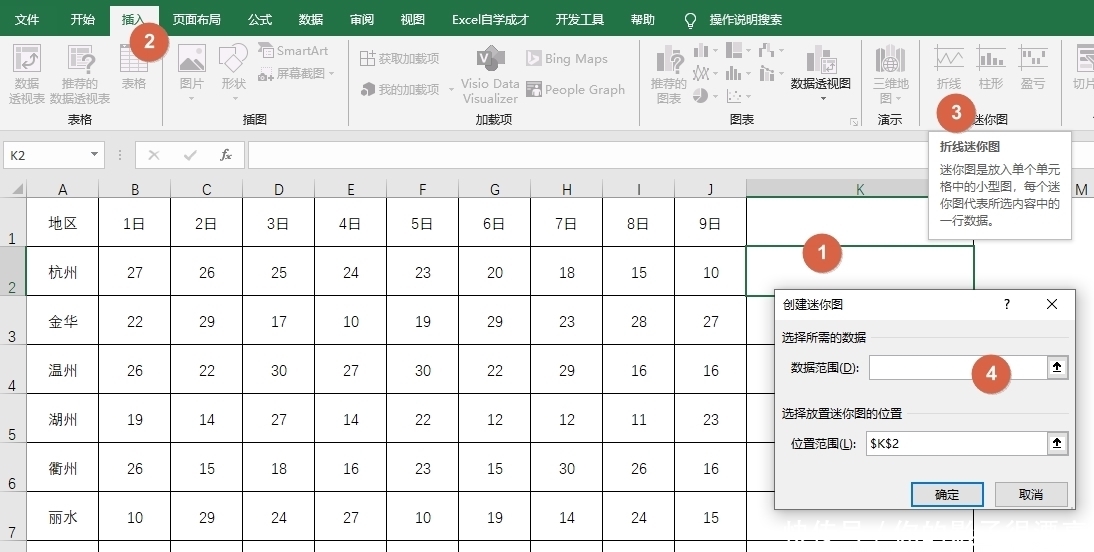
Task: Click the formula bar confirm checkmark
Action: pos(190,155)
